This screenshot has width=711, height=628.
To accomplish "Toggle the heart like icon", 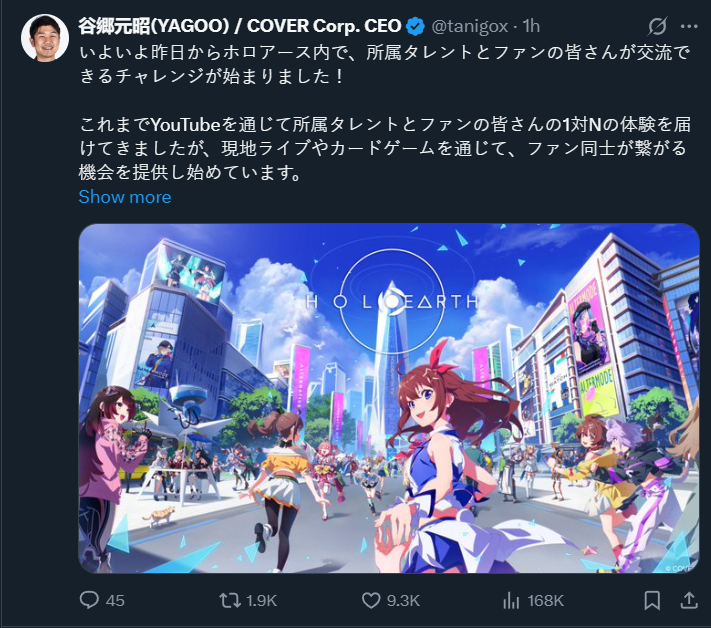I will click(x=371, y=600).
